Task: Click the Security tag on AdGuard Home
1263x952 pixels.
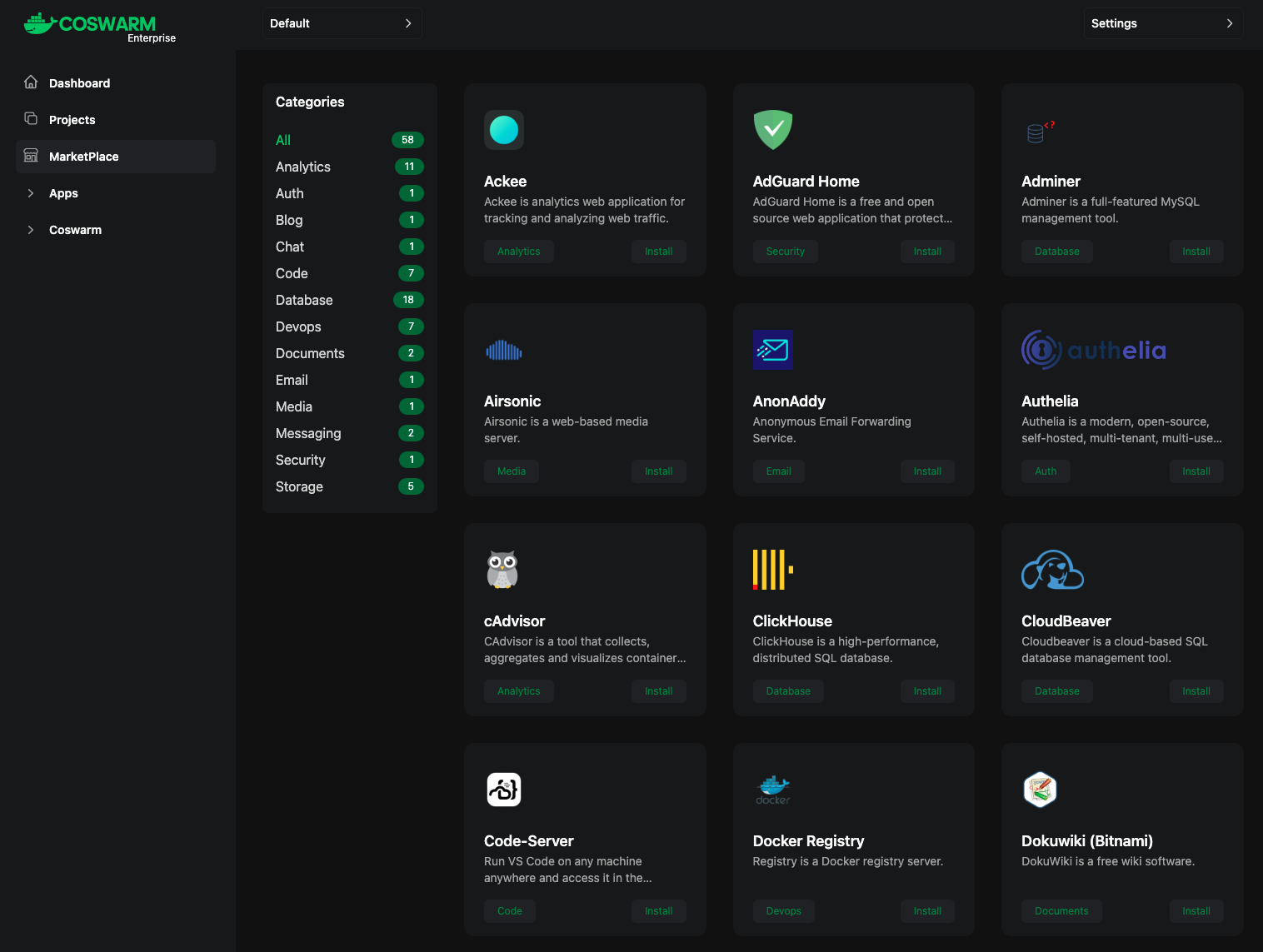Action: click(x=786, y=252)
